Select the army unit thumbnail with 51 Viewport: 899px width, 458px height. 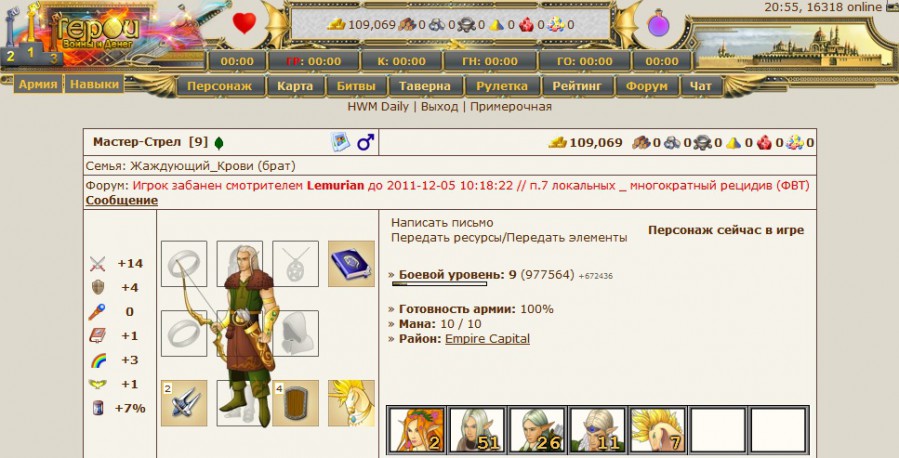coord(476,429)
